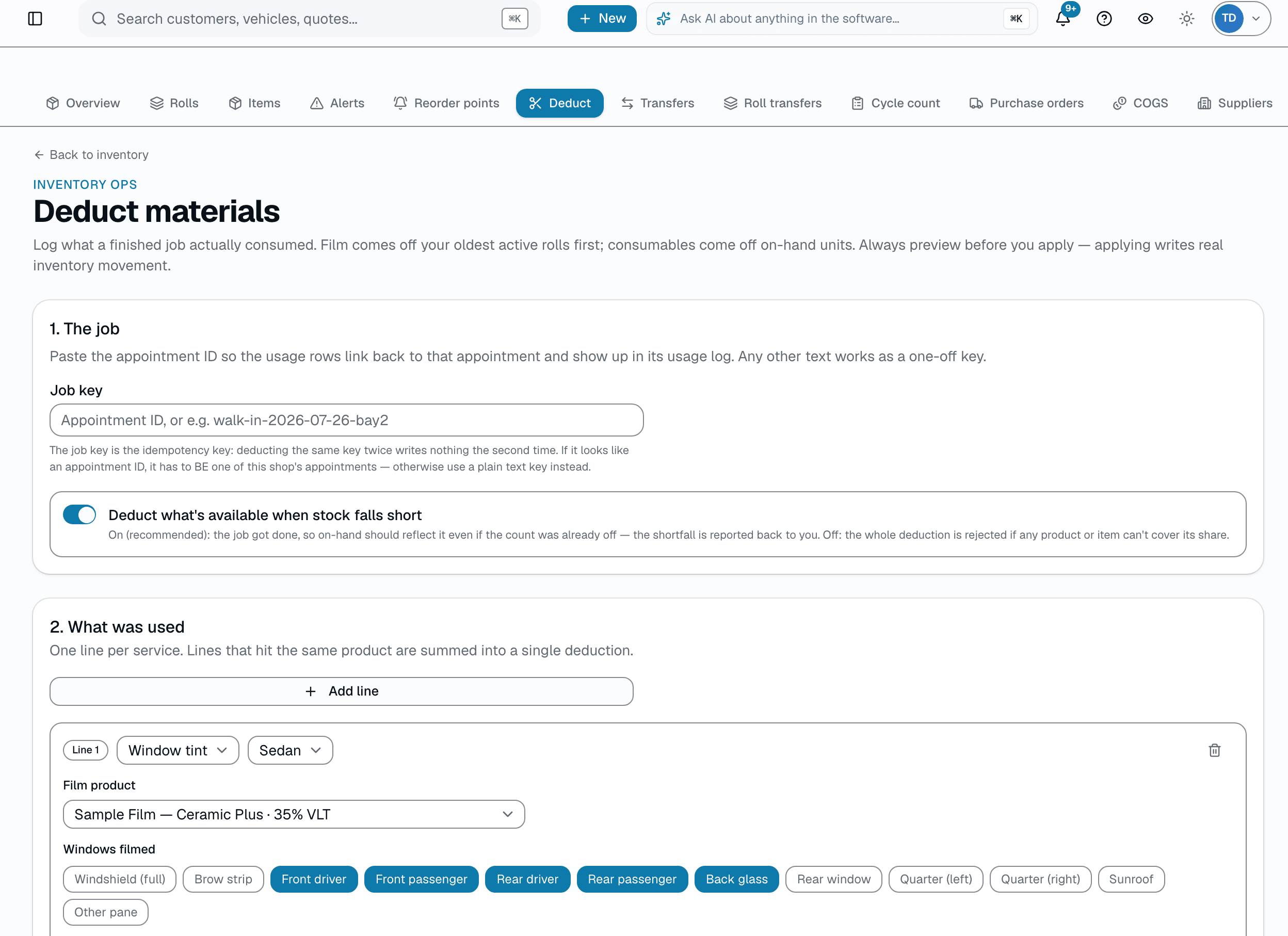This screenshot has width=1288, height=936.
Task: Select the Other pane chip
Action: 106,912
